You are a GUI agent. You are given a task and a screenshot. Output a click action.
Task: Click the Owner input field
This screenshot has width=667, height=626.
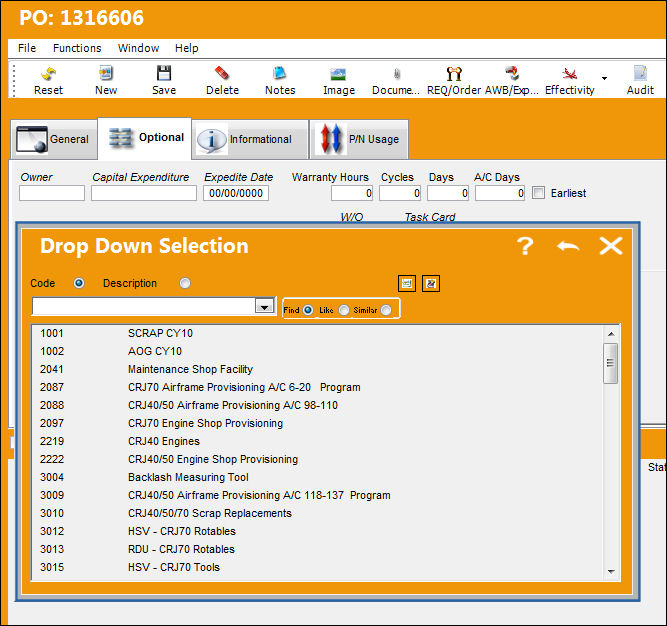point(52,193)
